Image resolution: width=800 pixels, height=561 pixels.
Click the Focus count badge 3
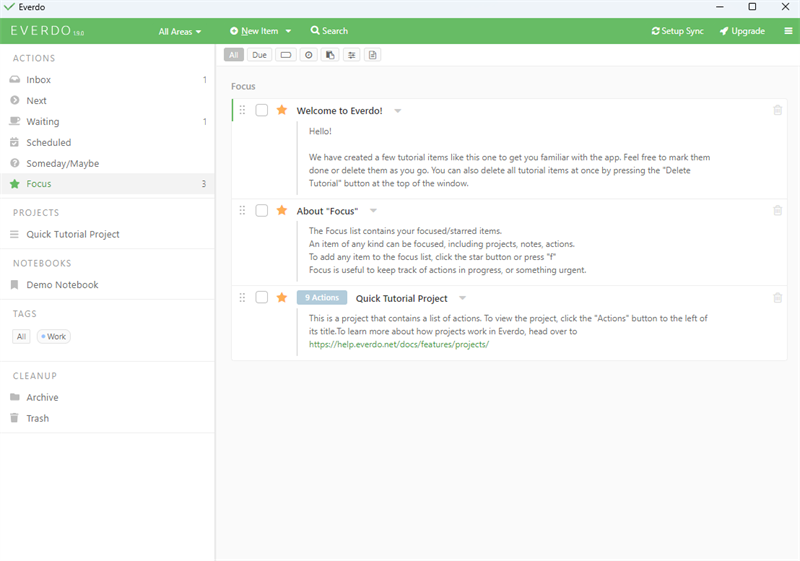pyautogui.click(x=204, y=184)
